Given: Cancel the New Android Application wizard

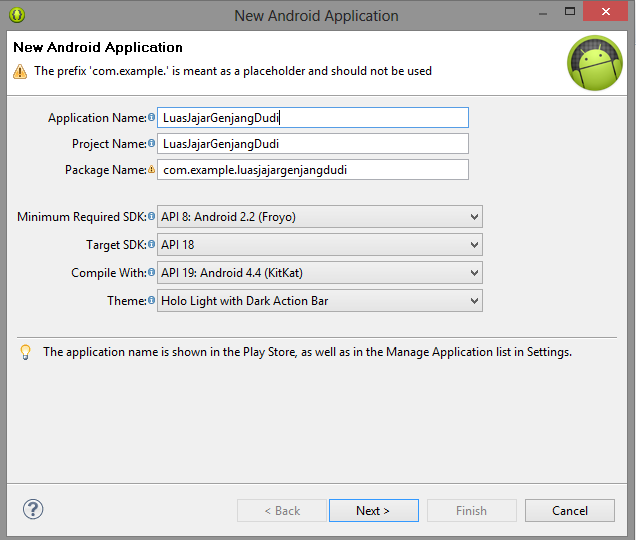Looking at the screenshot, I should (570, 511).
